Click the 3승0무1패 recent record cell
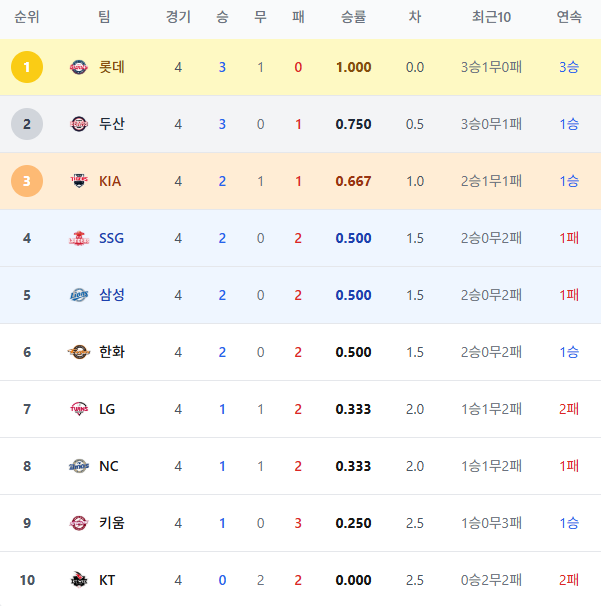The height and width of the screenshot is (606, 601). (x=491, y=124)
